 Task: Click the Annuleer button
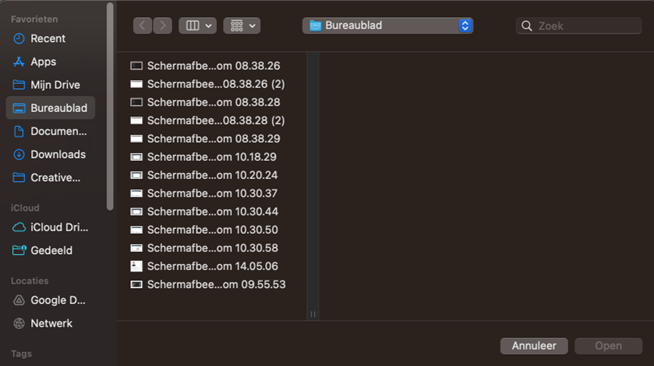534,346
